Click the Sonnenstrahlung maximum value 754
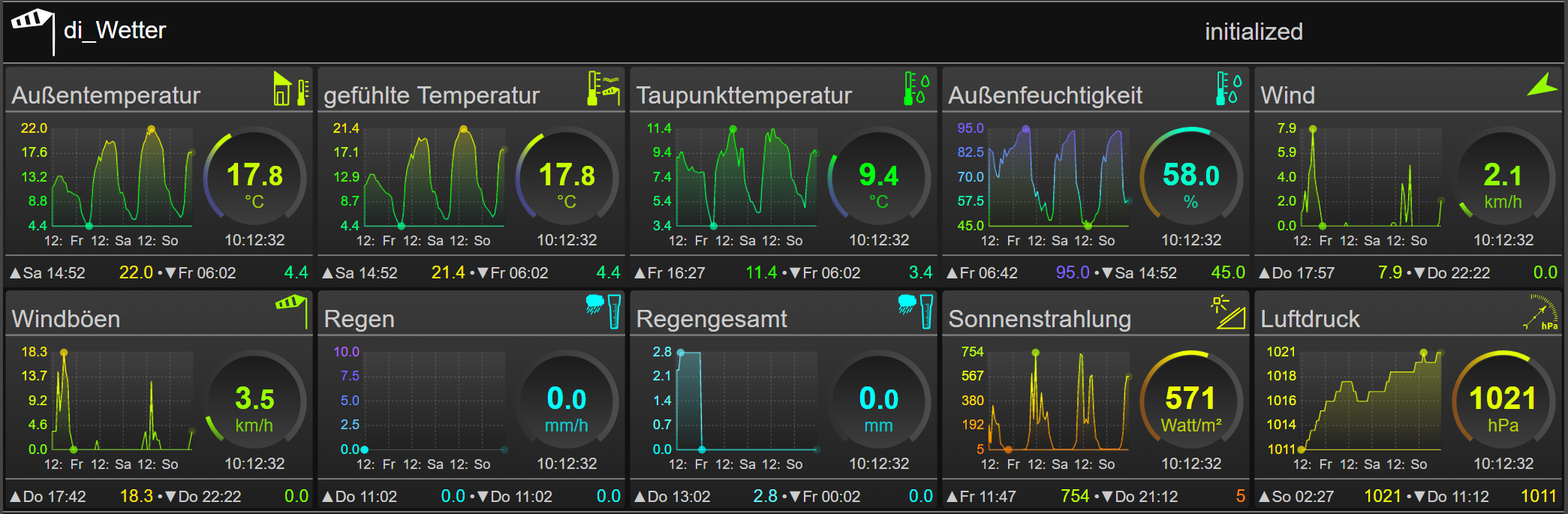The height and width of the screenshot is (514, 1568). pos(1075,496)
